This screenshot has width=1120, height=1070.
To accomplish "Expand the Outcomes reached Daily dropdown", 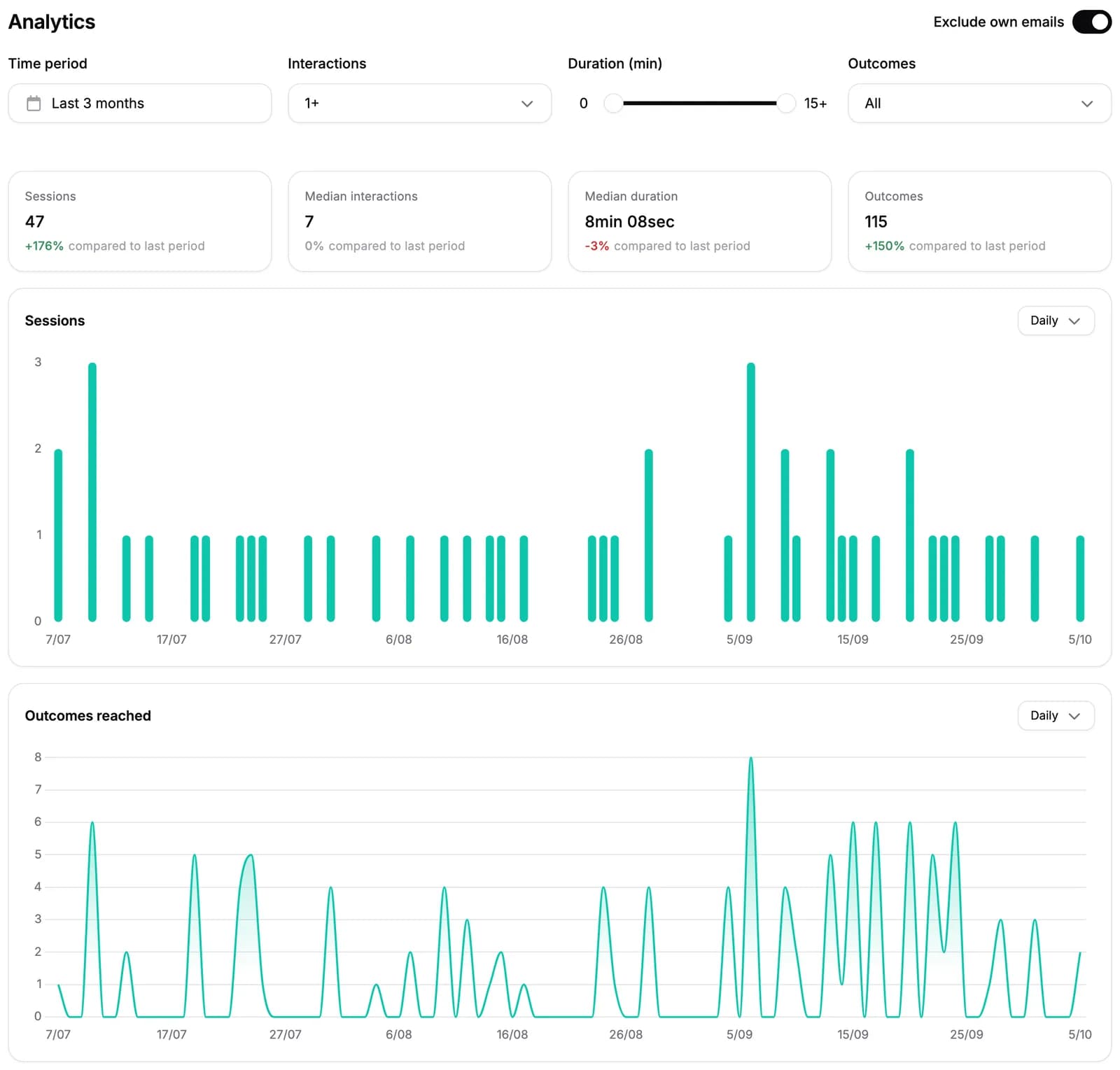I will [1056, 715].
